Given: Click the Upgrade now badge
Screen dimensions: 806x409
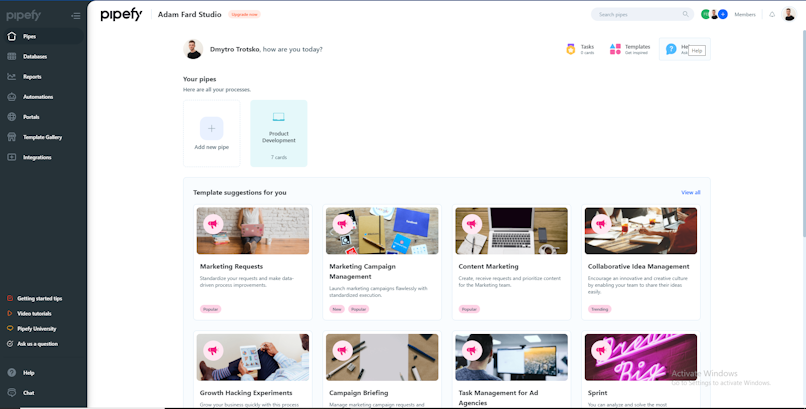Looking at the screenshot, I should (244, 14).
